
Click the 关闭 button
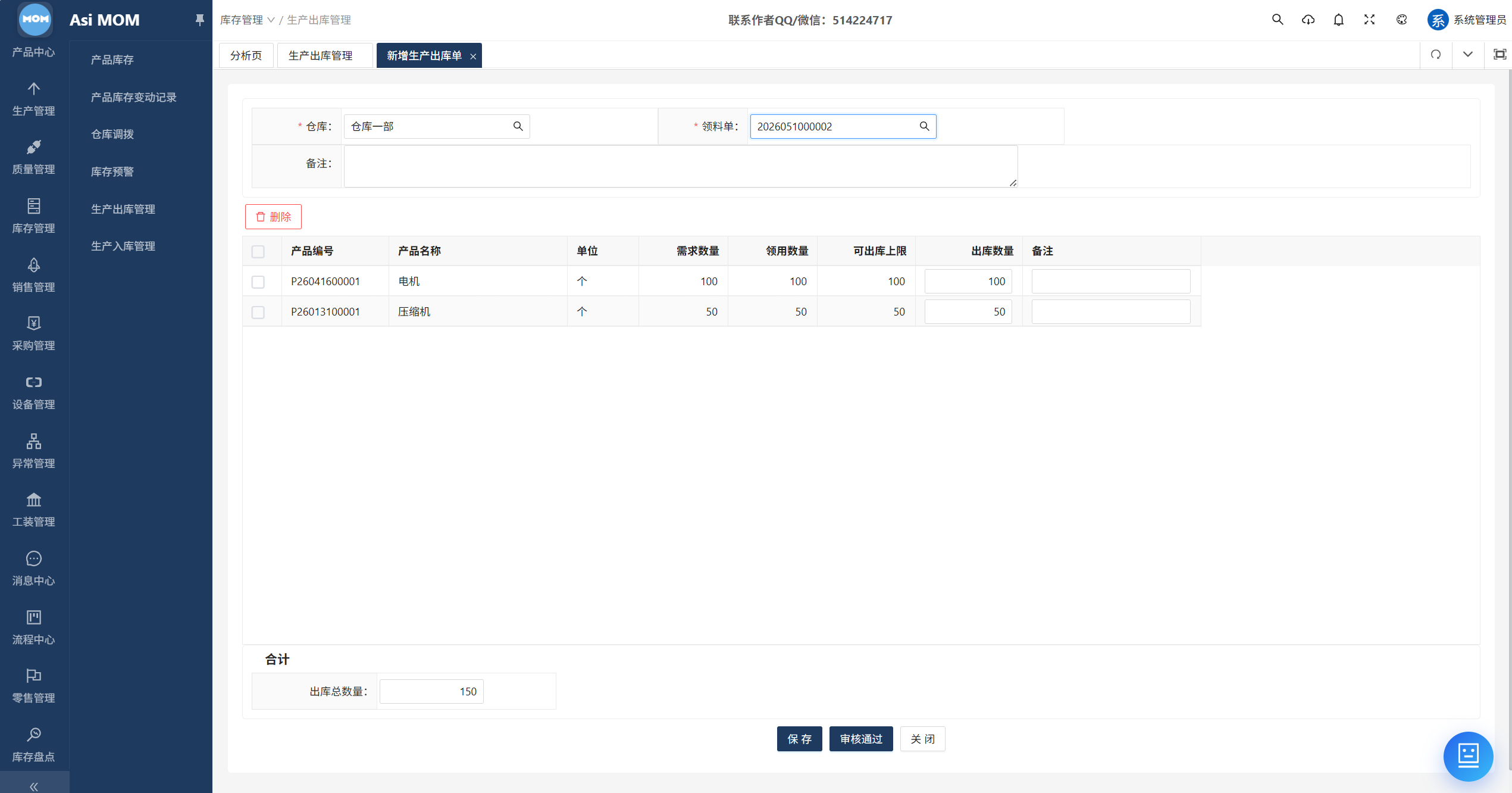tap(922, 739)
